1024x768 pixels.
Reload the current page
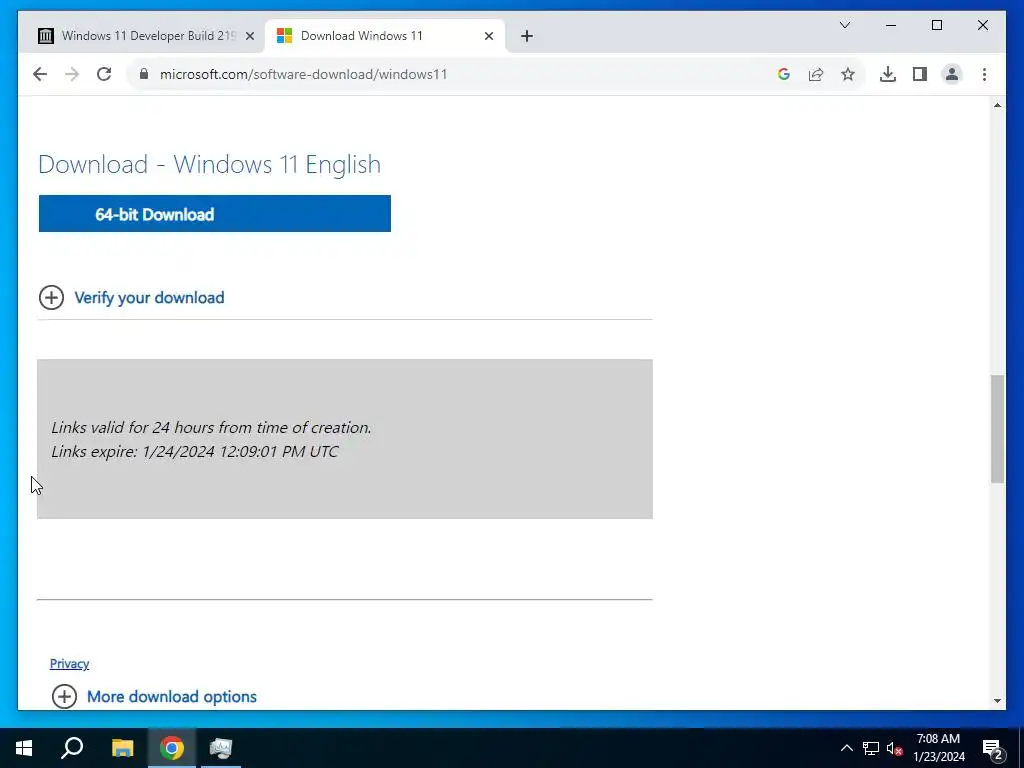click(x=104, y=74)
